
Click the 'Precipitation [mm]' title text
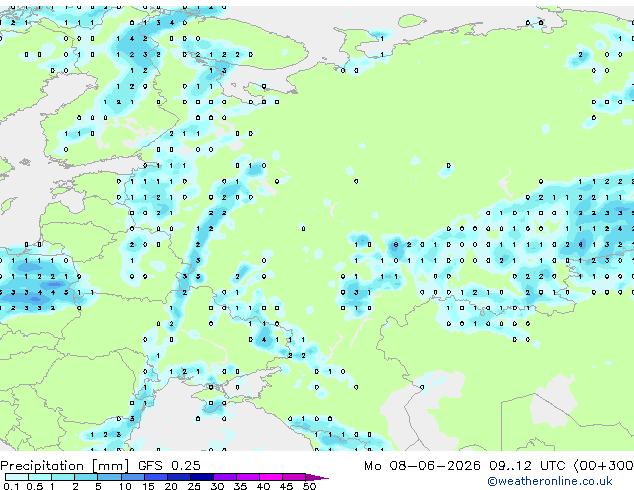65,466
